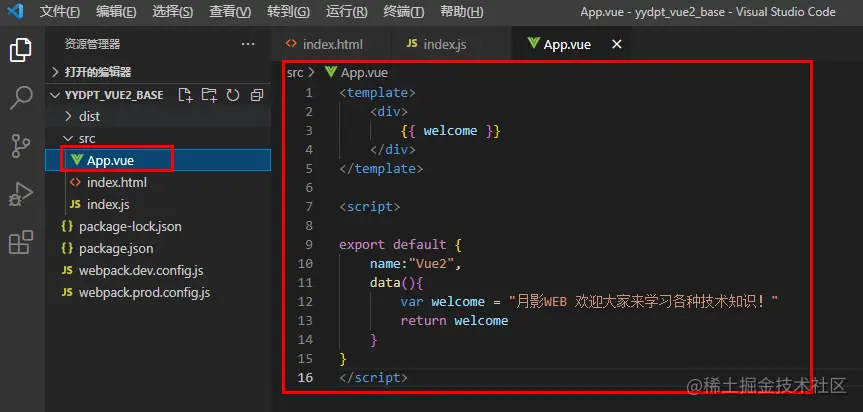Open the 运行(R) menu
Viewport: 863px width, 412px height.
346,12
